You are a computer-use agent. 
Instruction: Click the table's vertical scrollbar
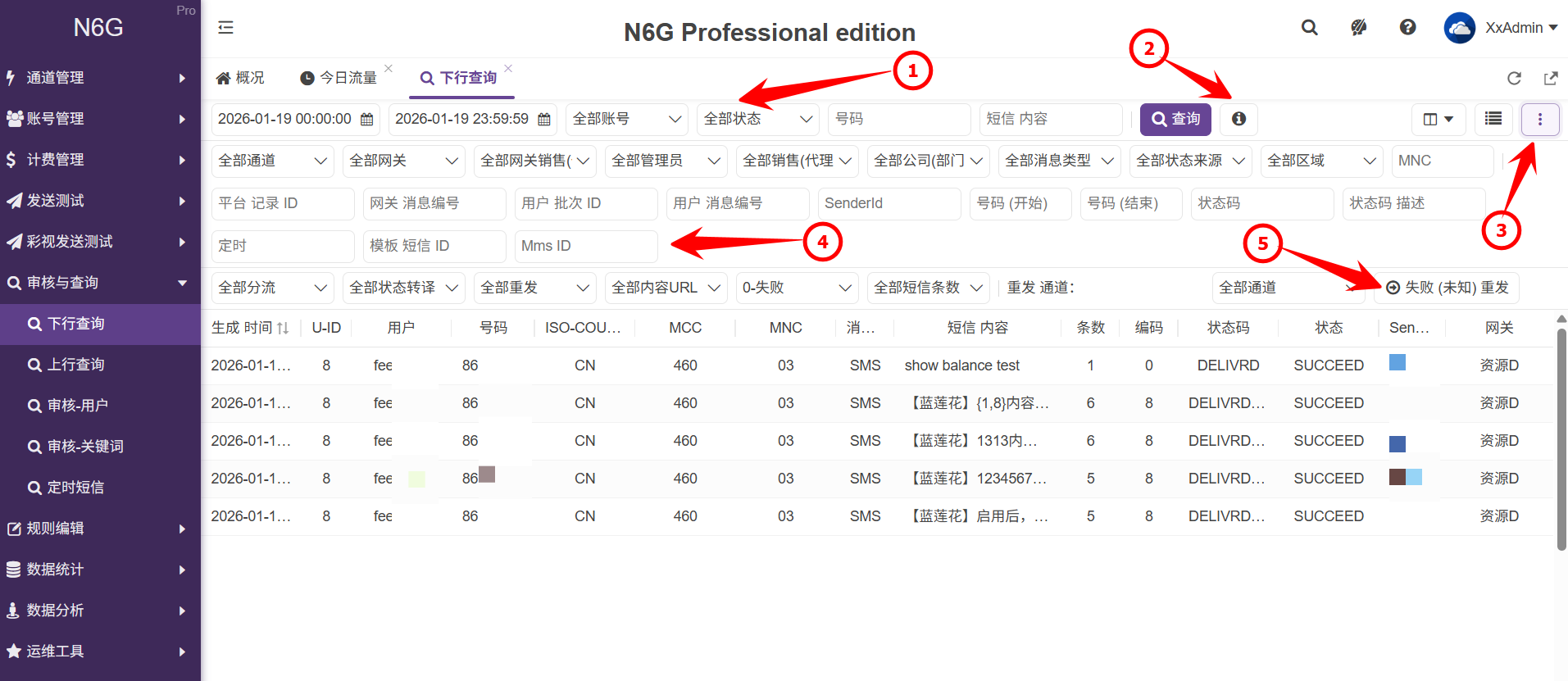1561,438
